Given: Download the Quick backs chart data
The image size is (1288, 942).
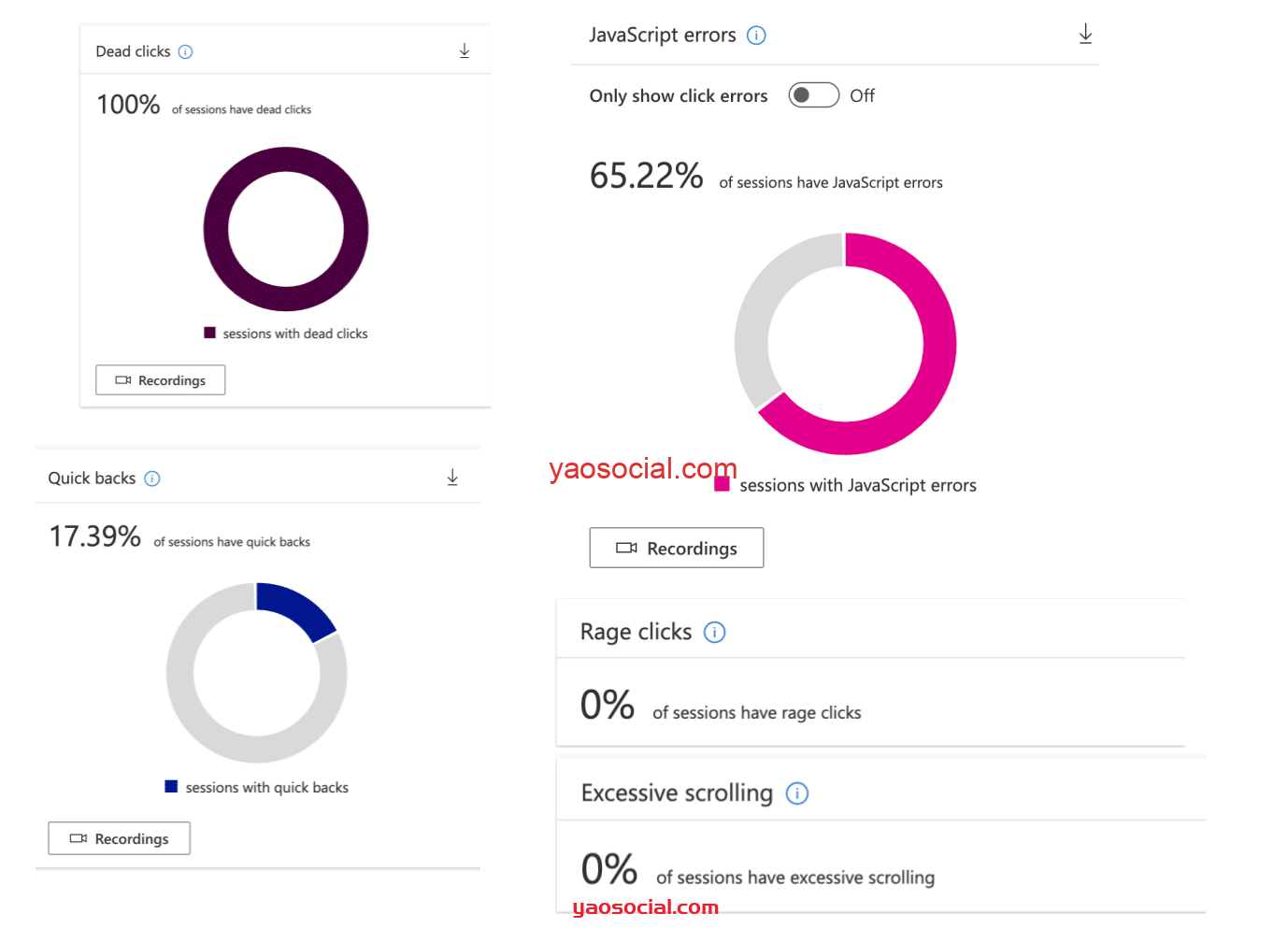Looking at the screenshot, I should pyautogui.click(x=452, y=478).
